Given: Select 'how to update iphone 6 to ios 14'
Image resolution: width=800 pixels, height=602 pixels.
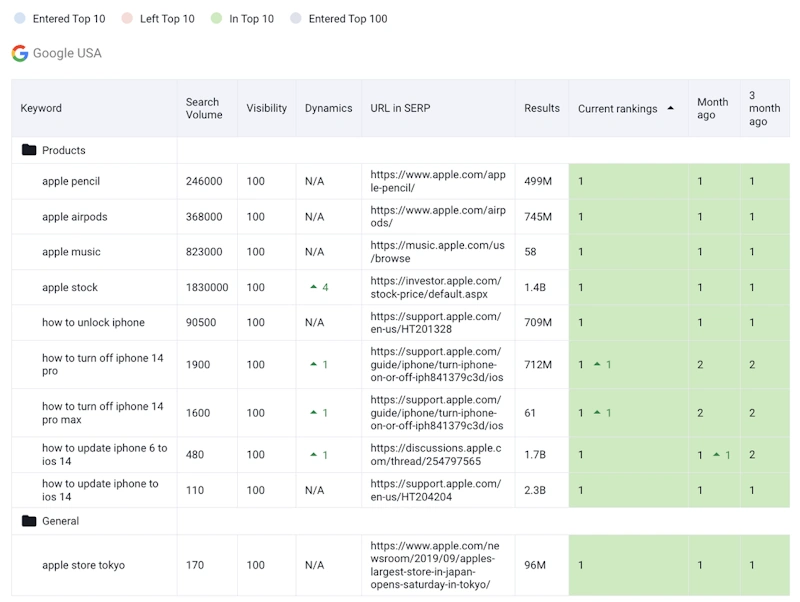Looking at the screenshot, I should tap(105, 455).
